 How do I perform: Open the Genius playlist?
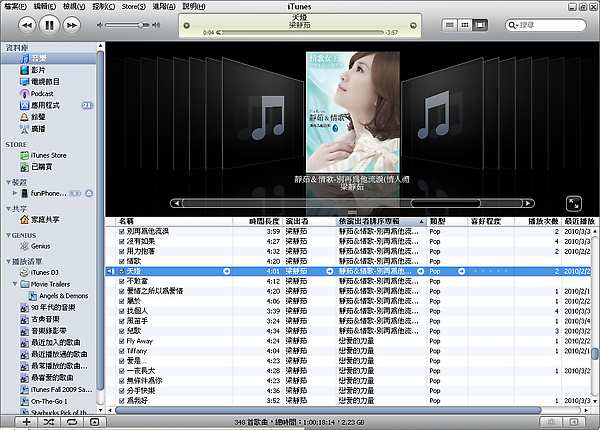coord(40,246)
